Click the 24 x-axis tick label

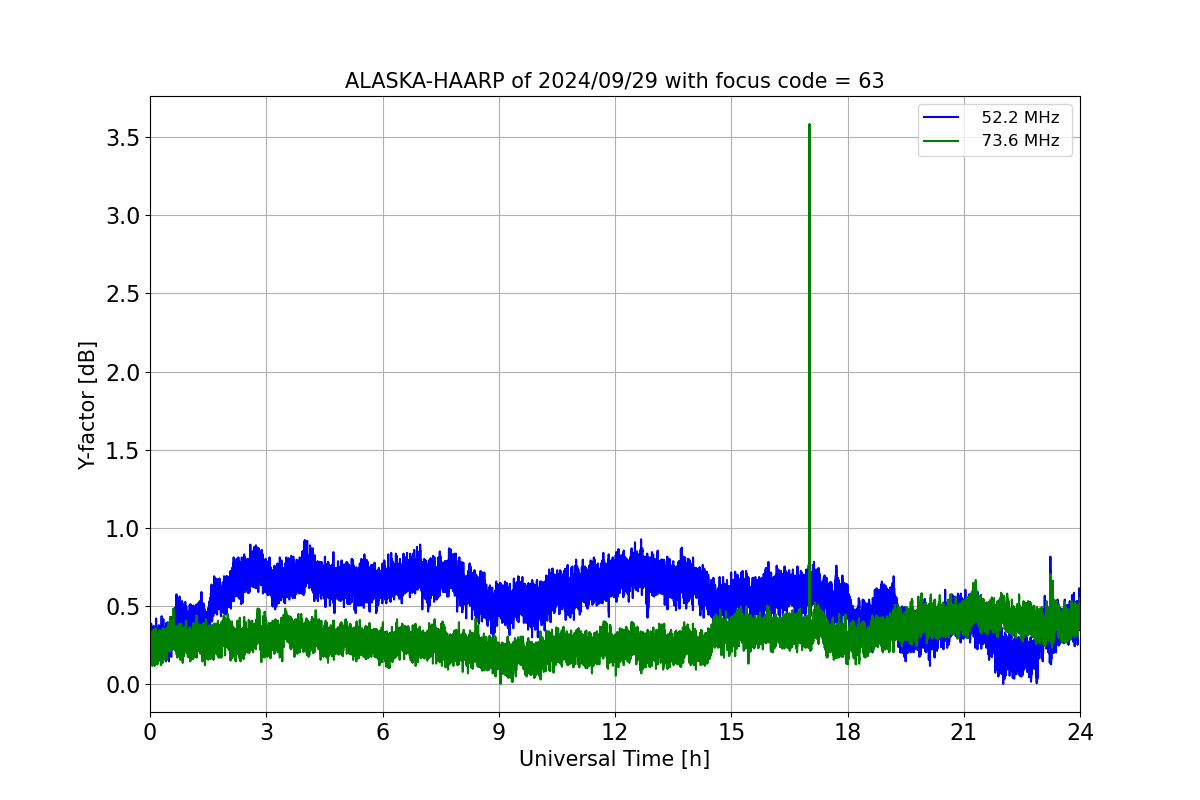click(1080, 732)
